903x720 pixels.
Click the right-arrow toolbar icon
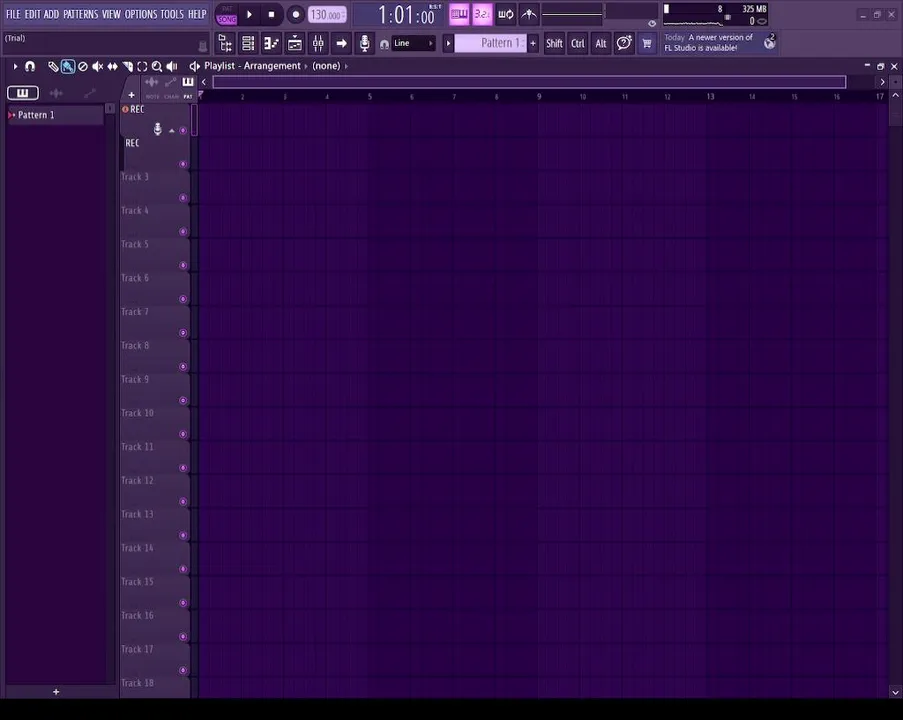pos(341,43)
